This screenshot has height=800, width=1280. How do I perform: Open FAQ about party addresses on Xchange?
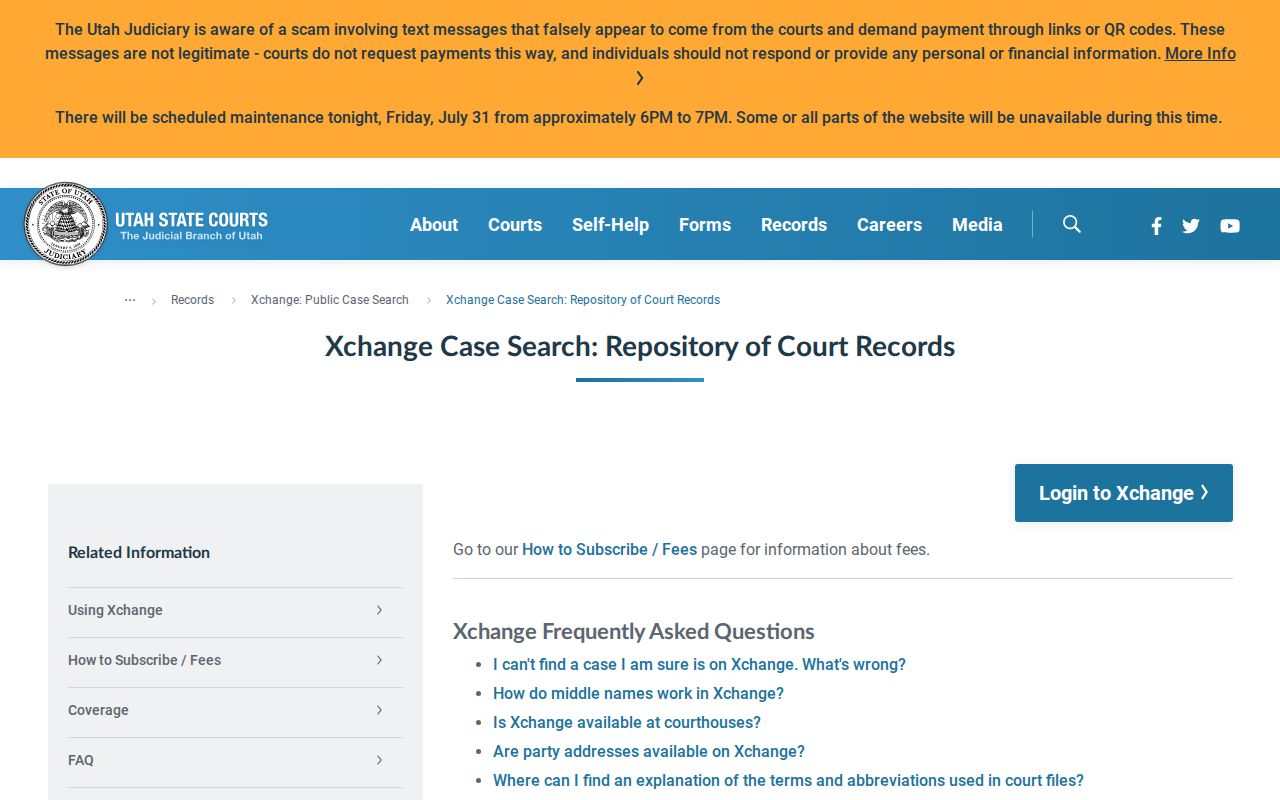click(x=649, y=751)
